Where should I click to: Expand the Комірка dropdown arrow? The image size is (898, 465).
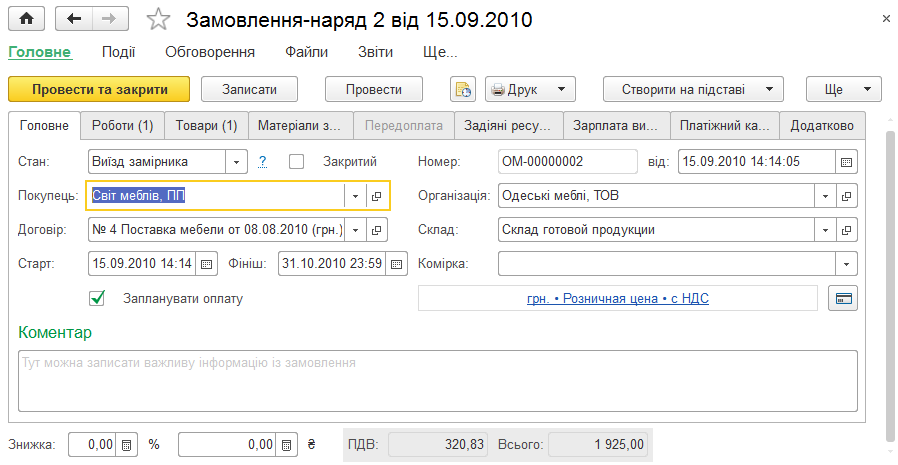click(x=846, y=264)
